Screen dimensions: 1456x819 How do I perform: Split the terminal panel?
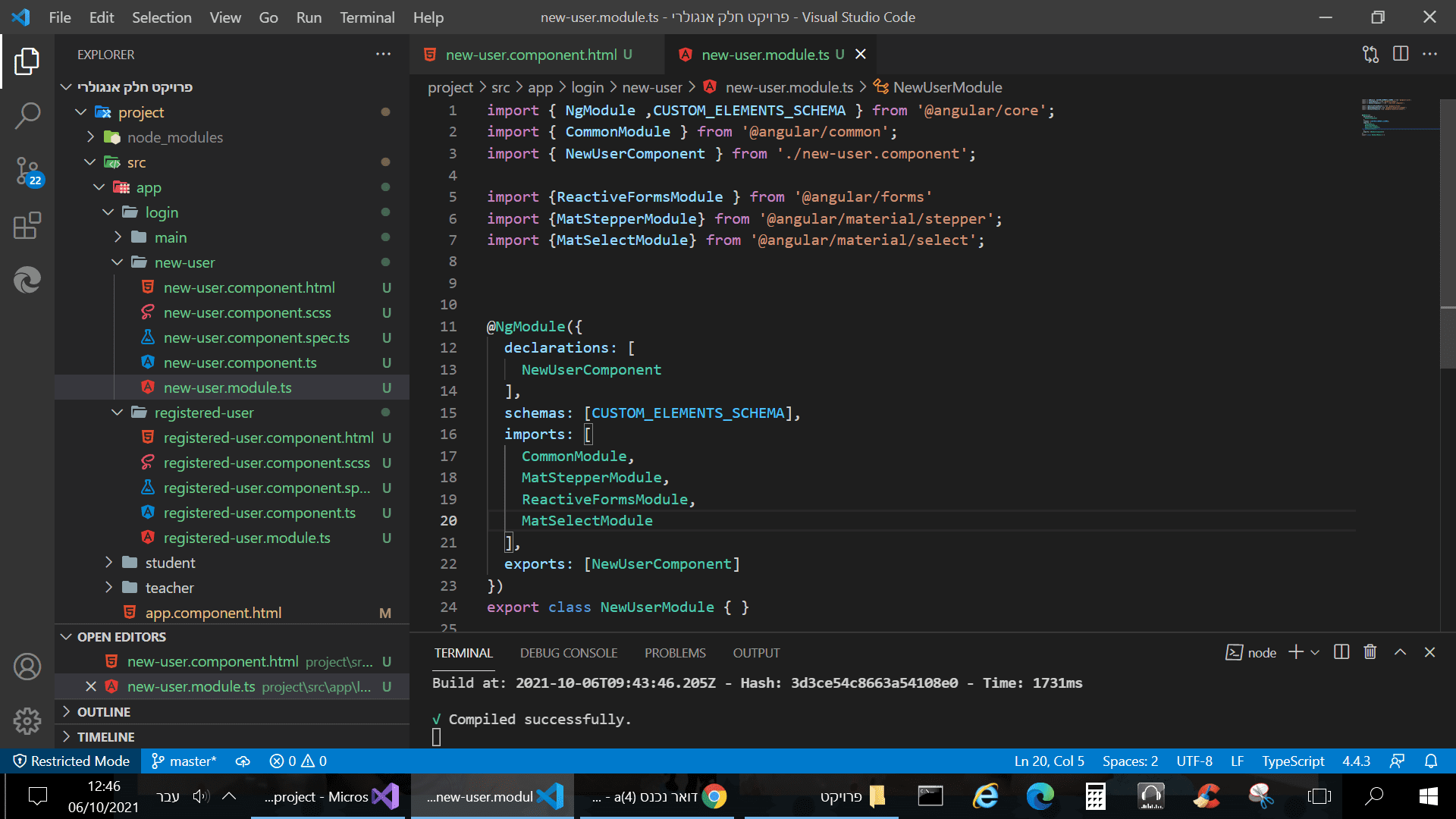click(1341, 652)
